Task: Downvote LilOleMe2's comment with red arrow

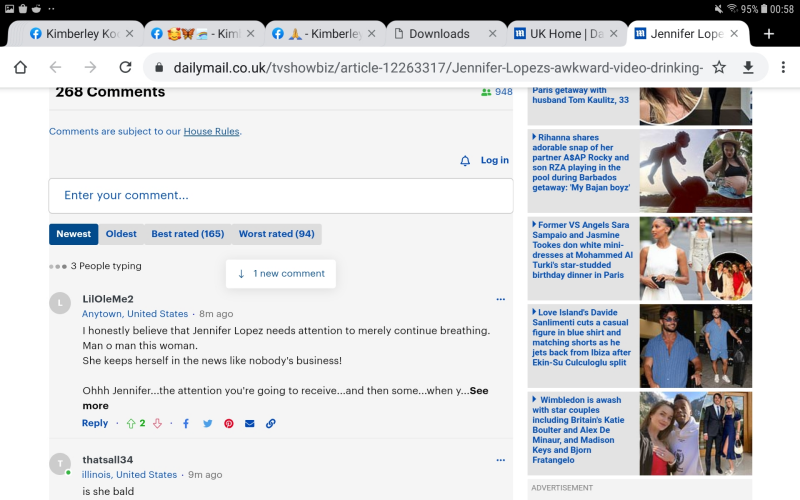Action: [x=157, y=423]
